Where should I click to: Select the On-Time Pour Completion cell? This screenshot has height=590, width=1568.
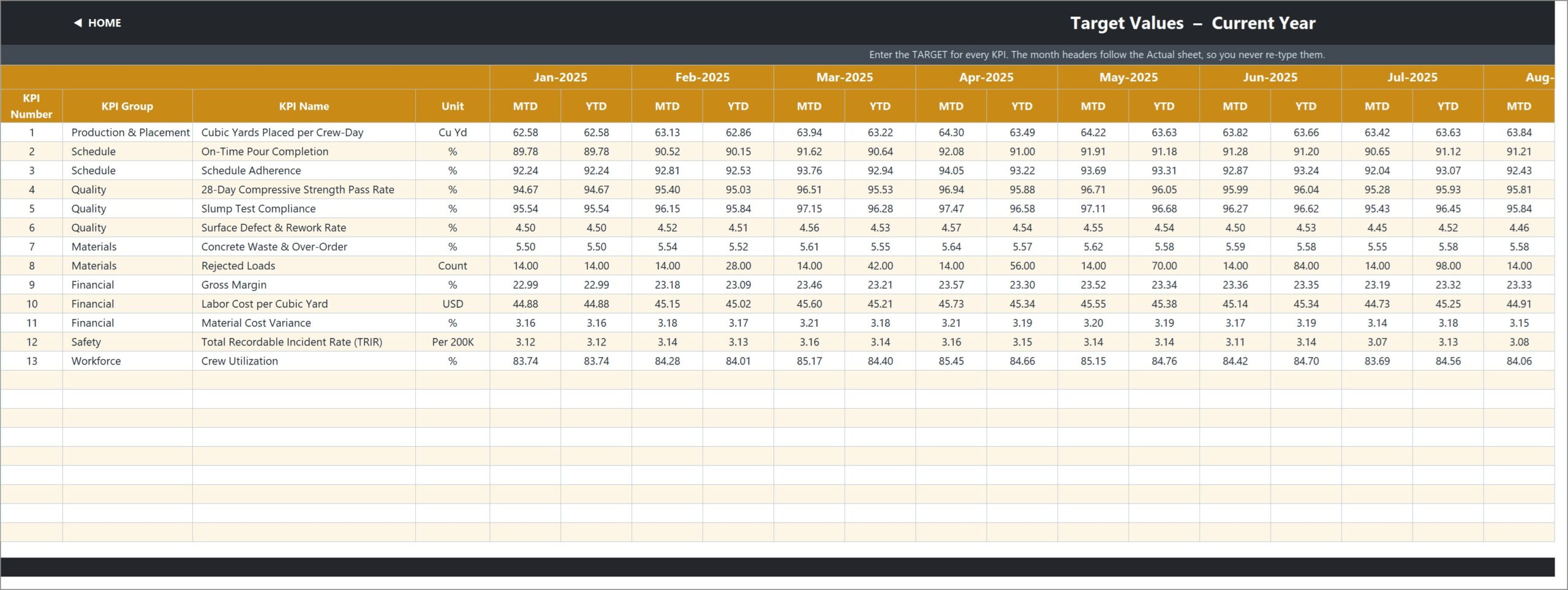click(x=304, y=151)
